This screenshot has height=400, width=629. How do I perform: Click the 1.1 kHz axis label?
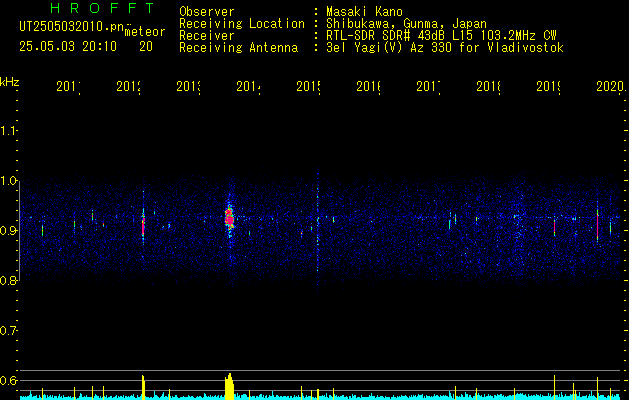pos(8,131)
